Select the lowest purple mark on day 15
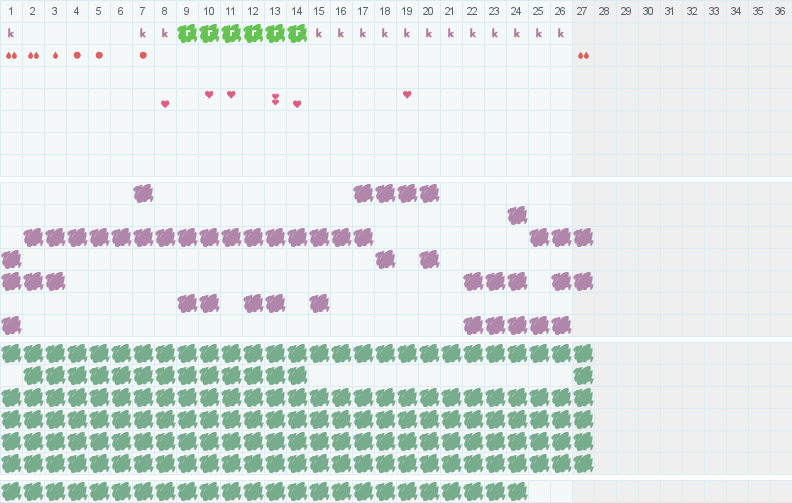Screen dimensions: 792x503 point(319,303)
